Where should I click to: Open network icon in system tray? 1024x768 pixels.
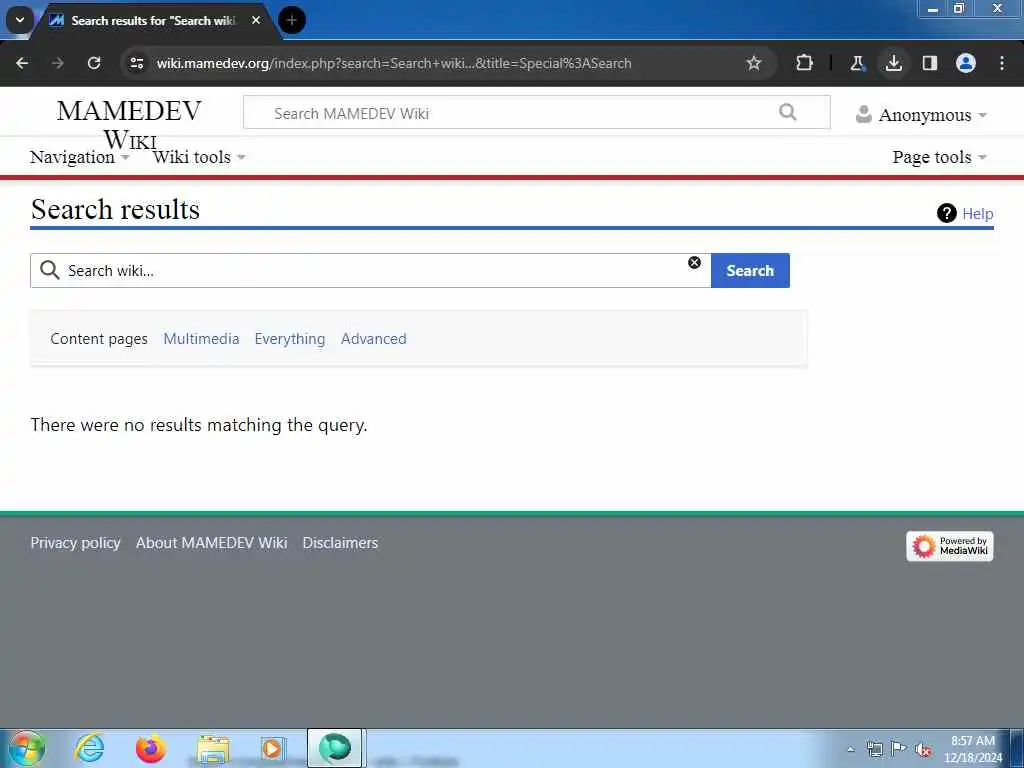[874, 749]
